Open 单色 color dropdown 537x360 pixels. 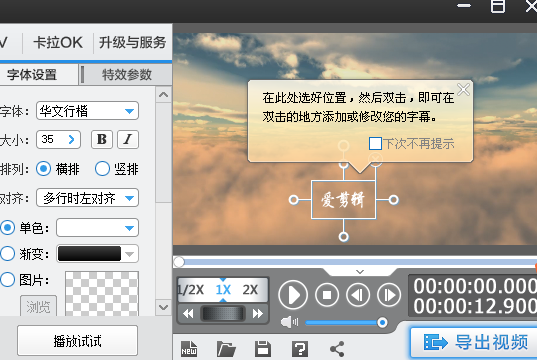point(97,228)
